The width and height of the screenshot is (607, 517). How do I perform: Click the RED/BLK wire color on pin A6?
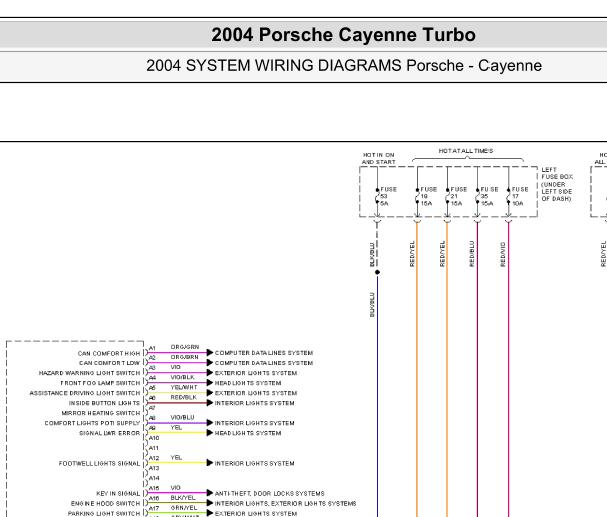click(183, 397)
